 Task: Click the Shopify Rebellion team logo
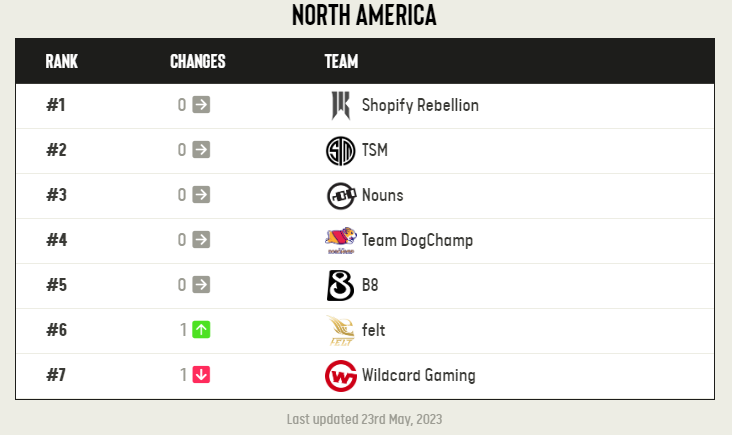click(341, 105)
